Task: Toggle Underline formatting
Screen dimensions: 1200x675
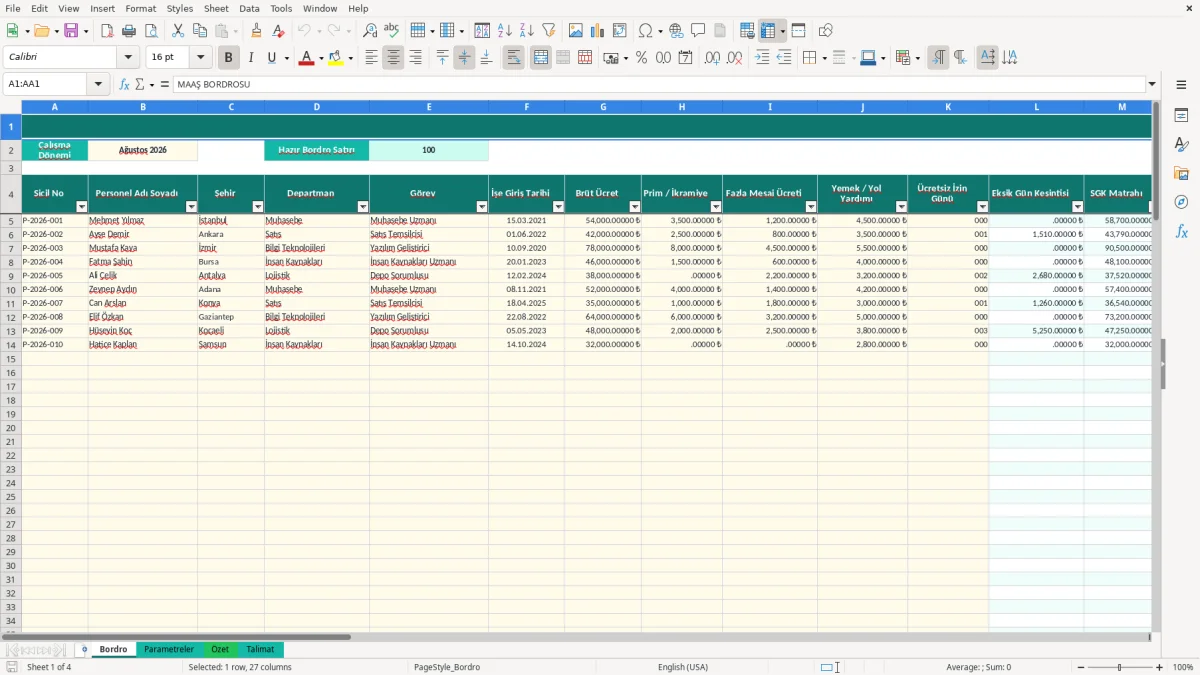Action: 271,58
